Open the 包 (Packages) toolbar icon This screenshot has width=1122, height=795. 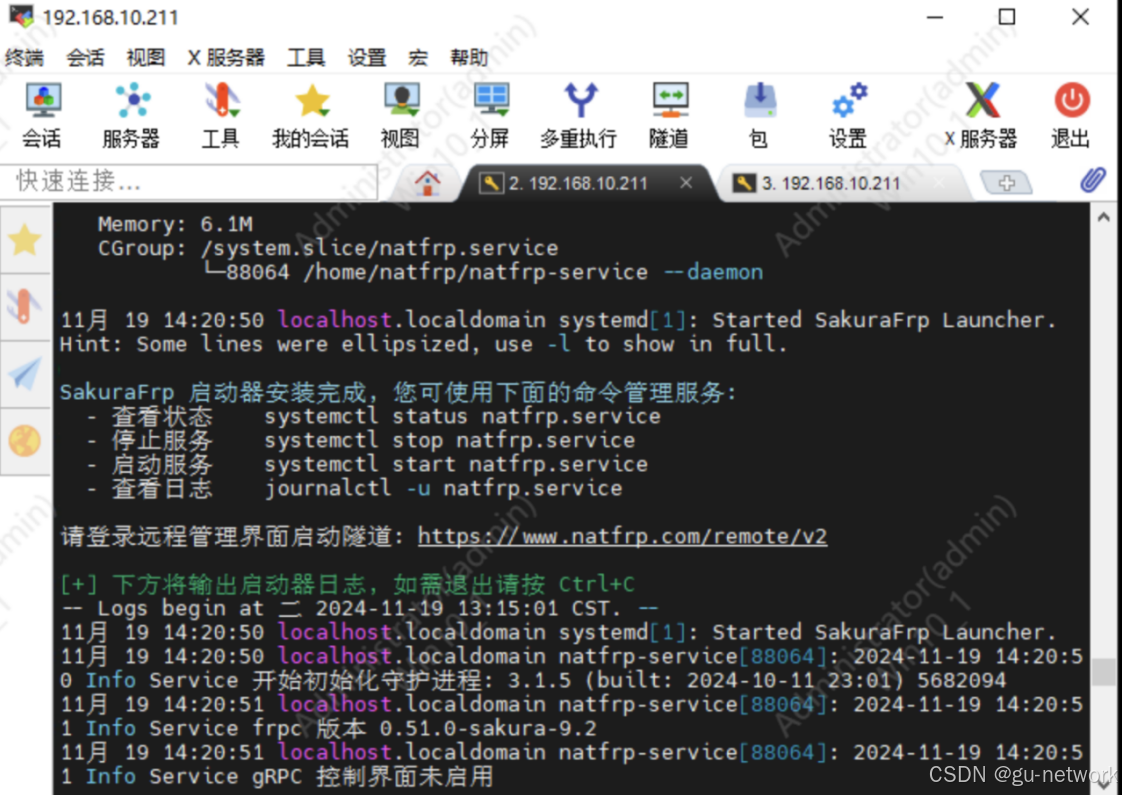click(x=759, y=116)
